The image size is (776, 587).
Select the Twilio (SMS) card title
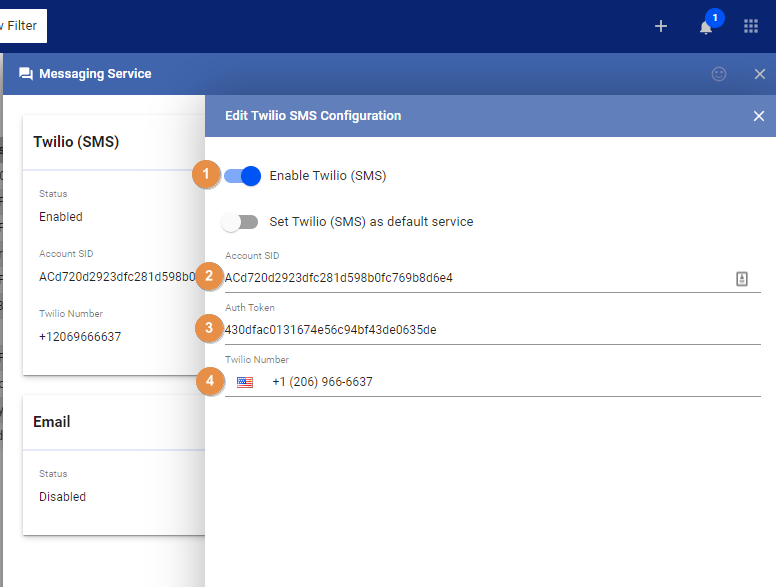coord(76,142)
